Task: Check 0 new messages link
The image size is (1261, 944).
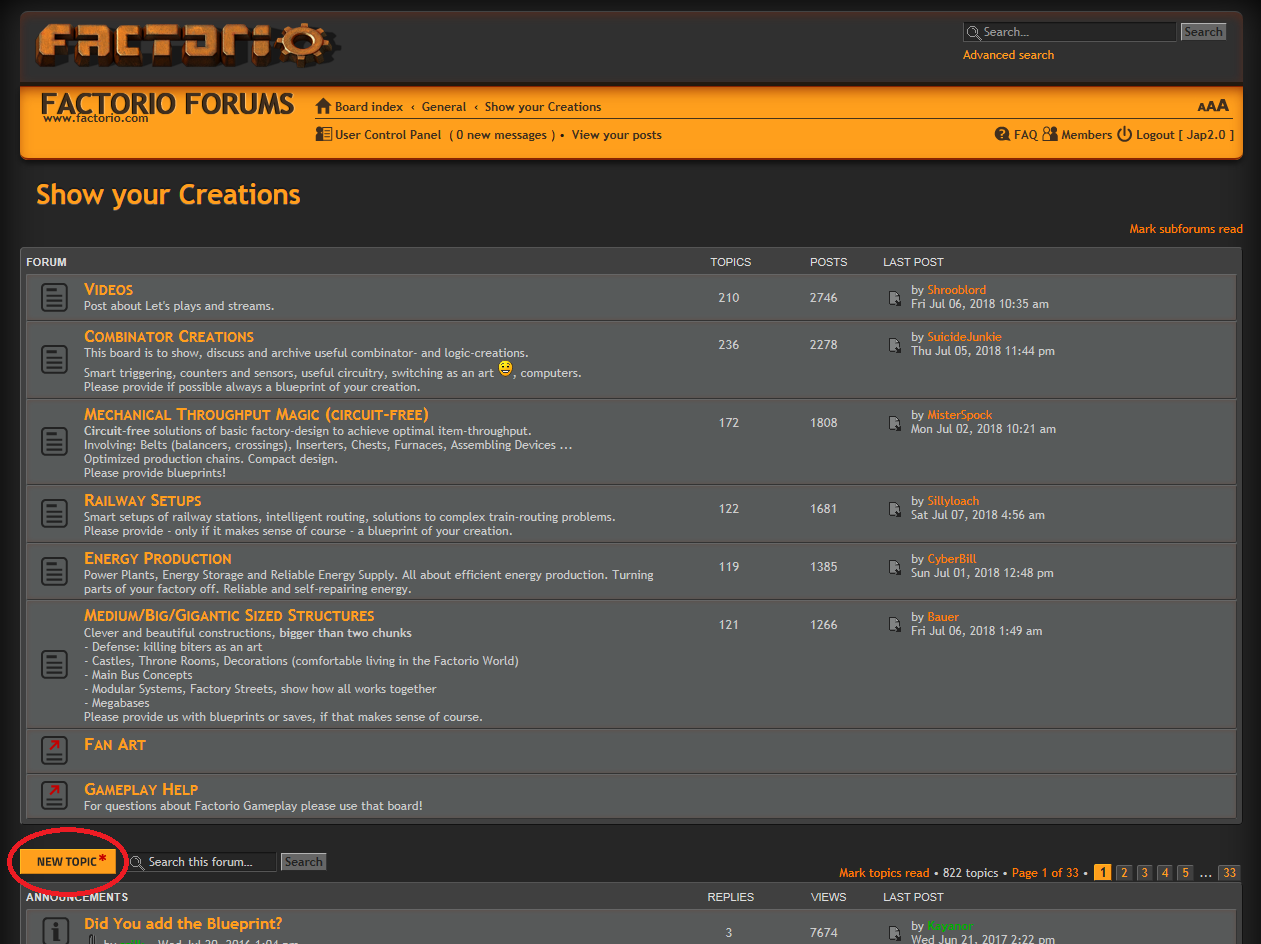Action: point(502,135)
